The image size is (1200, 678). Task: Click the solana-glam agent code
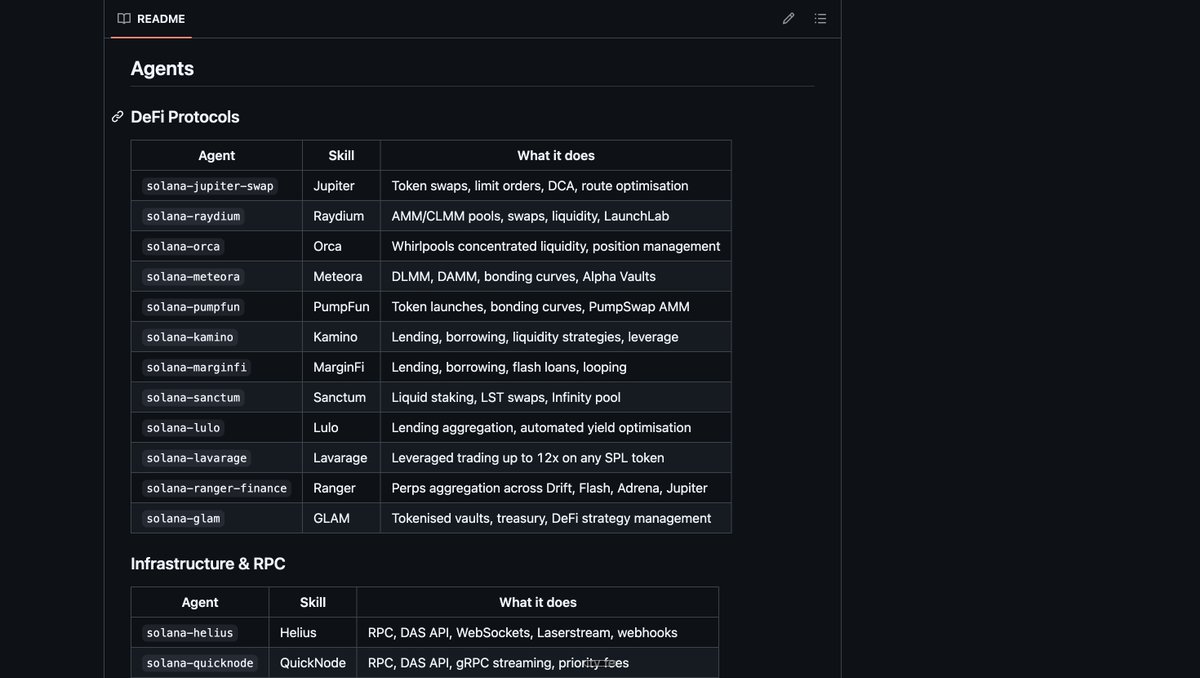183,518
